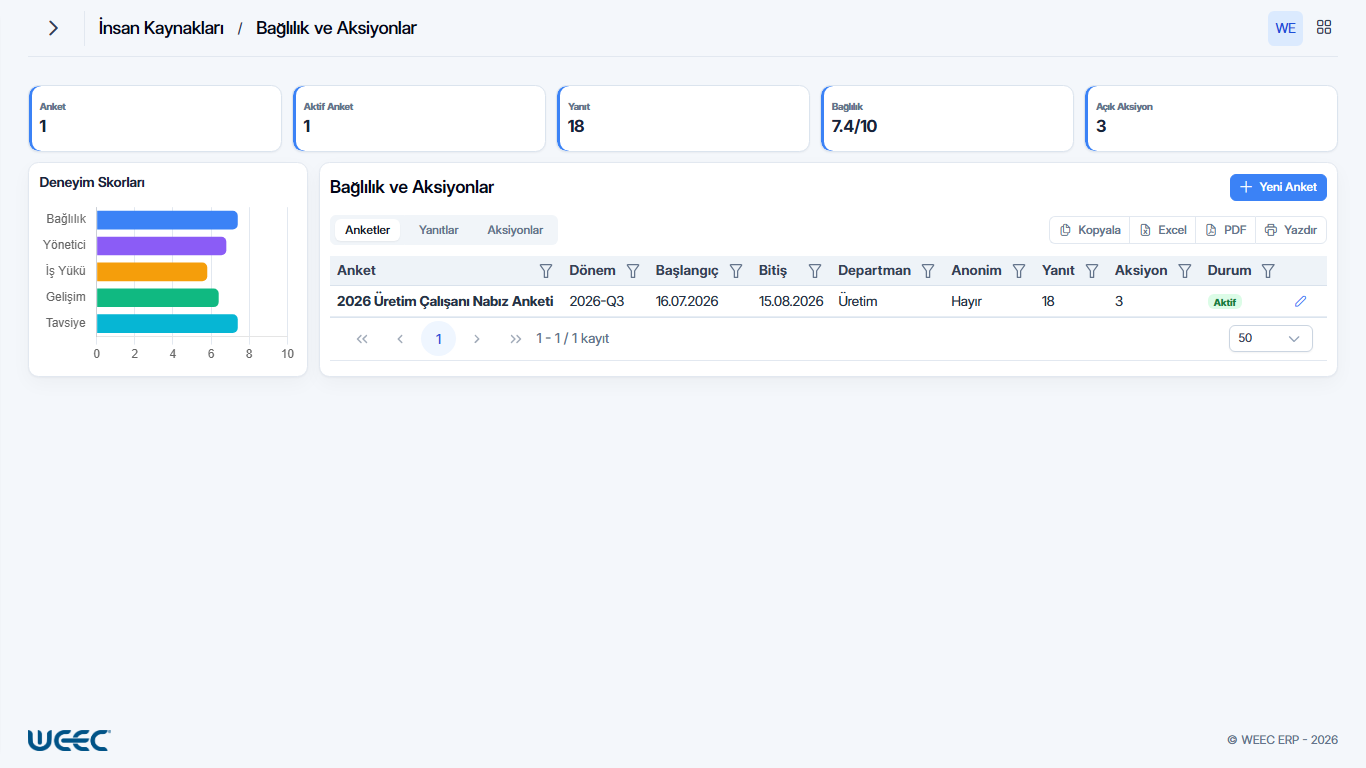
Task: Print table with Yazdır button
Action: (1291, 230)
